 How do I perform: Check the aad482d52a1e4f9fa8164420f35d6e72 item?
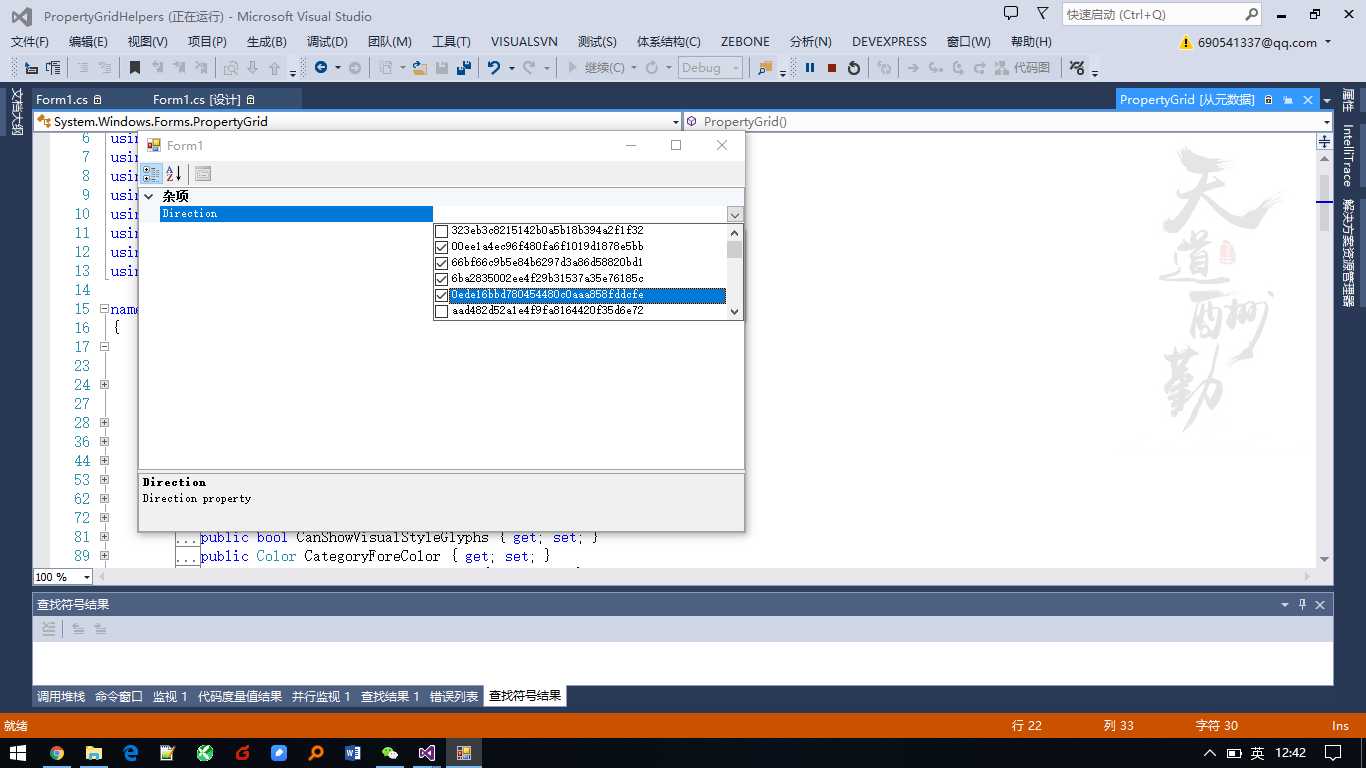point(441,311)
